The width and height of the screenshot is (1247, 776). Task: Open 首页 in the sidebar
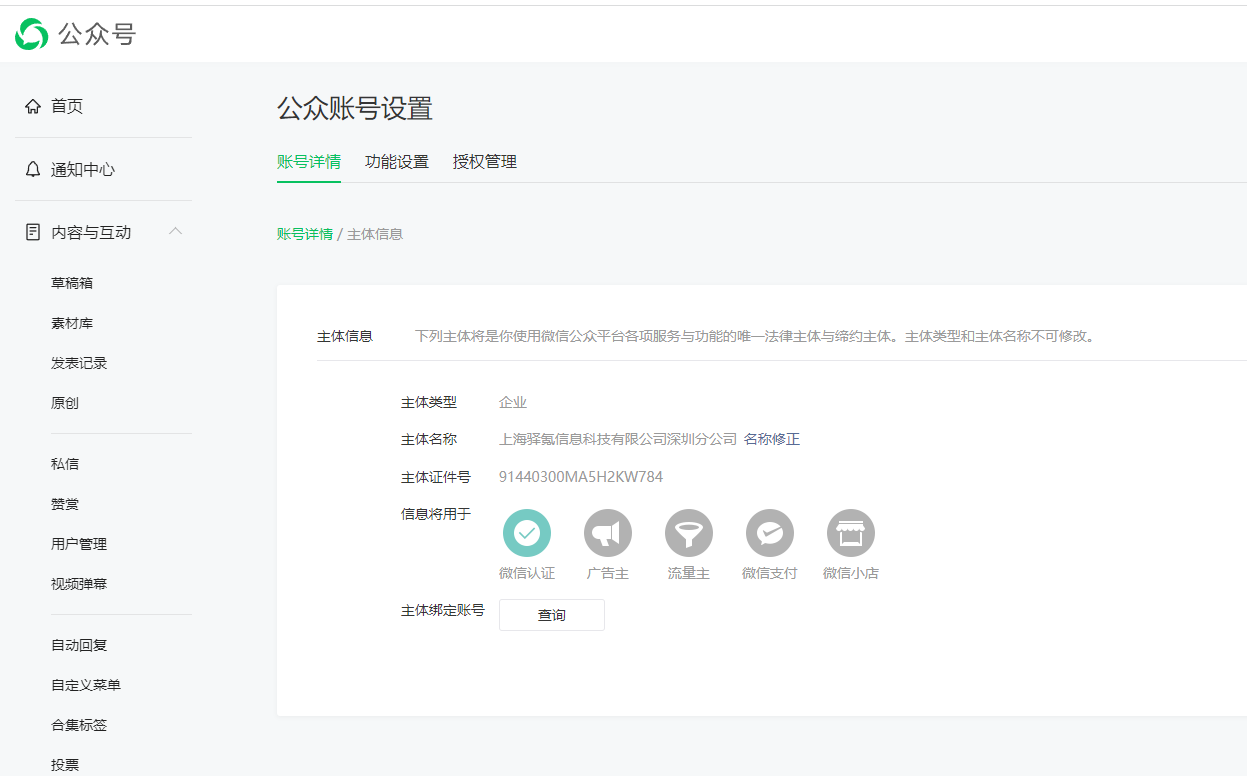click(x=67, y=106)
